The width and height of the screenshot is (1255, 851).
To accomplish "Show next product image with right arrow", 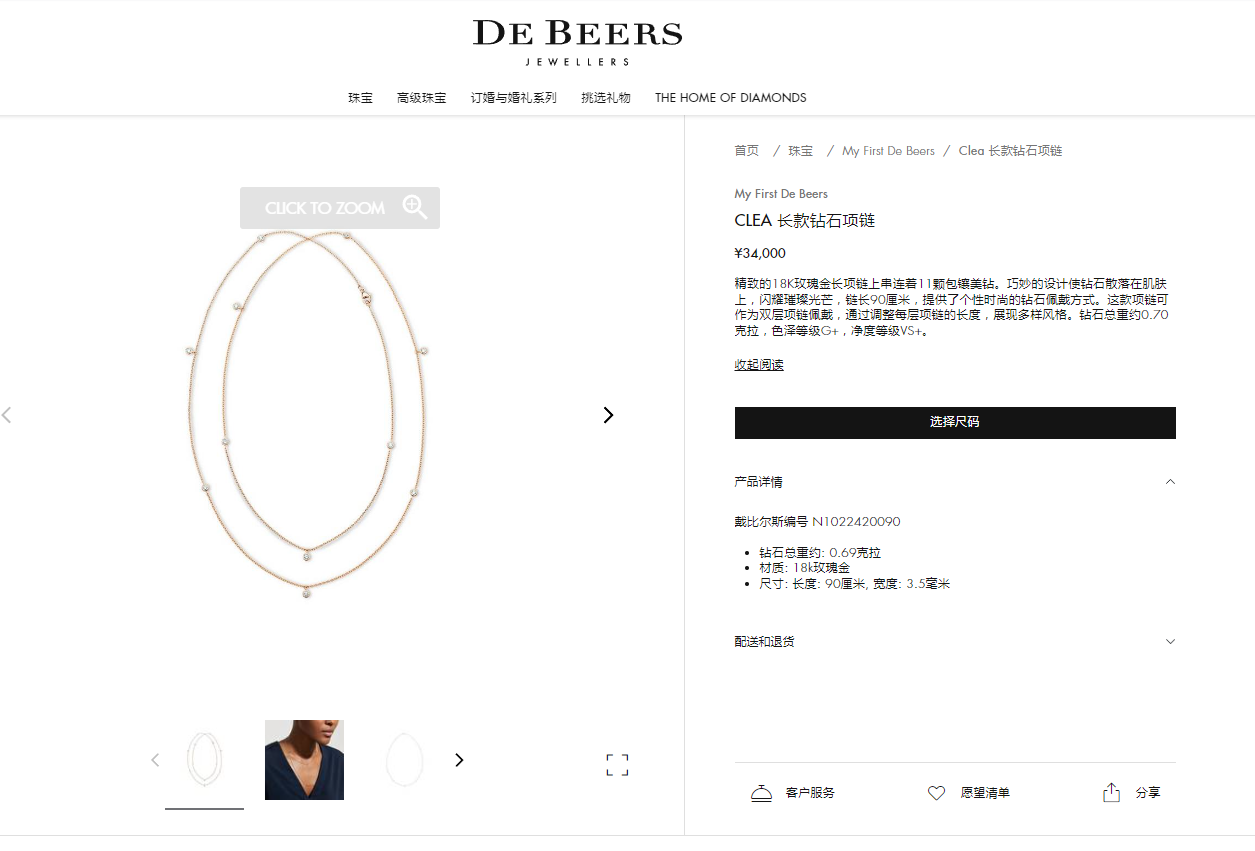I will pyautogui.click(x=608, y=415).
